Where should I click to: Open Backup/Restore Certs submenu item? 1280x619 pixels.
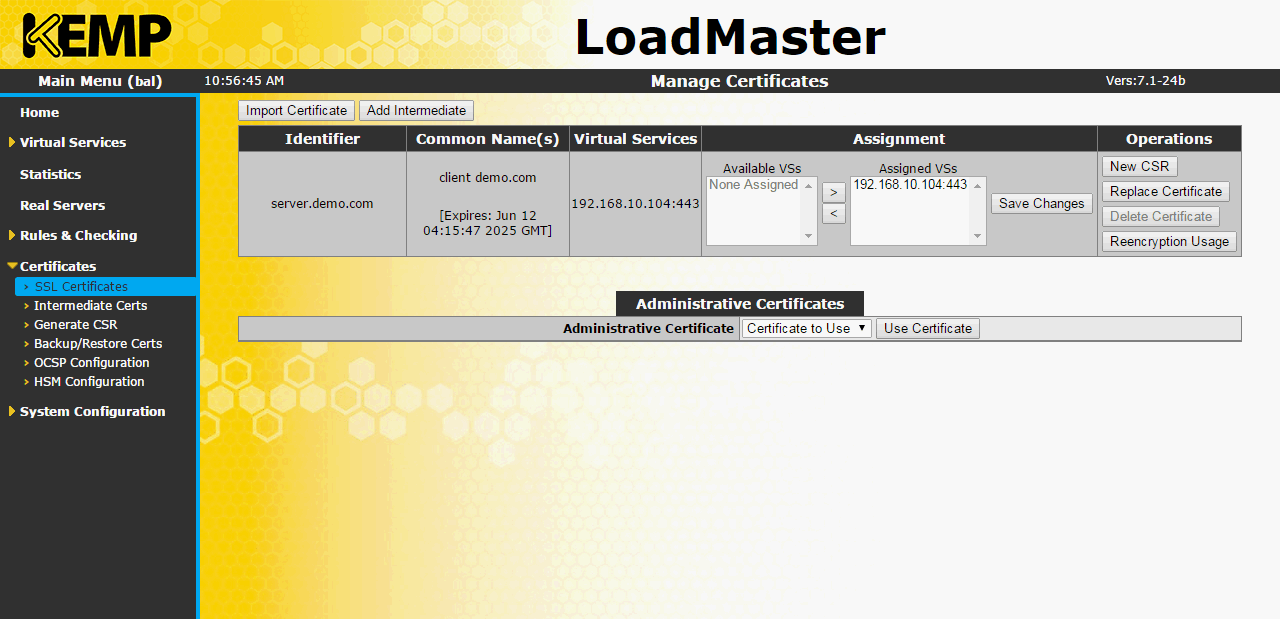98,343
